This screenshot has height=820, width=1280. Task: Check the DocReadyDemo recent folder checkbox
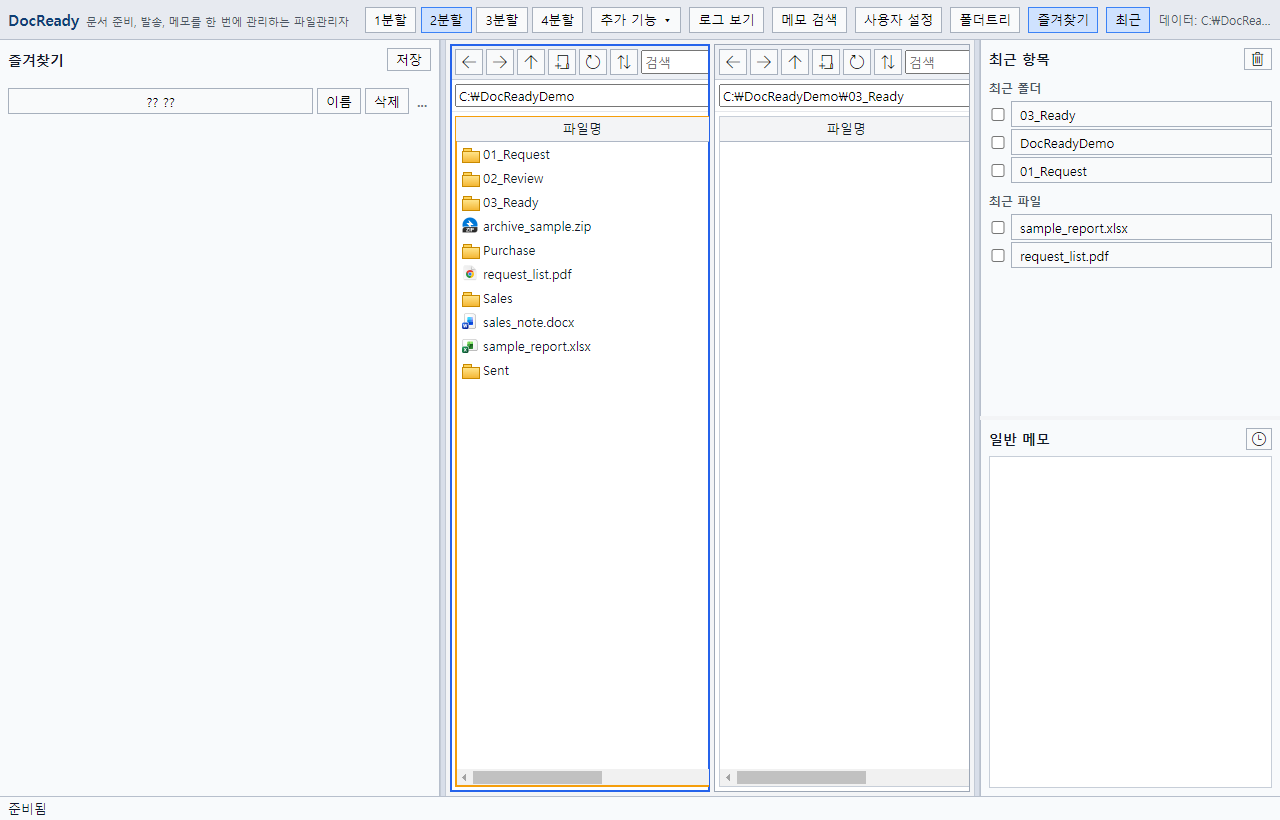click(998, 143)
